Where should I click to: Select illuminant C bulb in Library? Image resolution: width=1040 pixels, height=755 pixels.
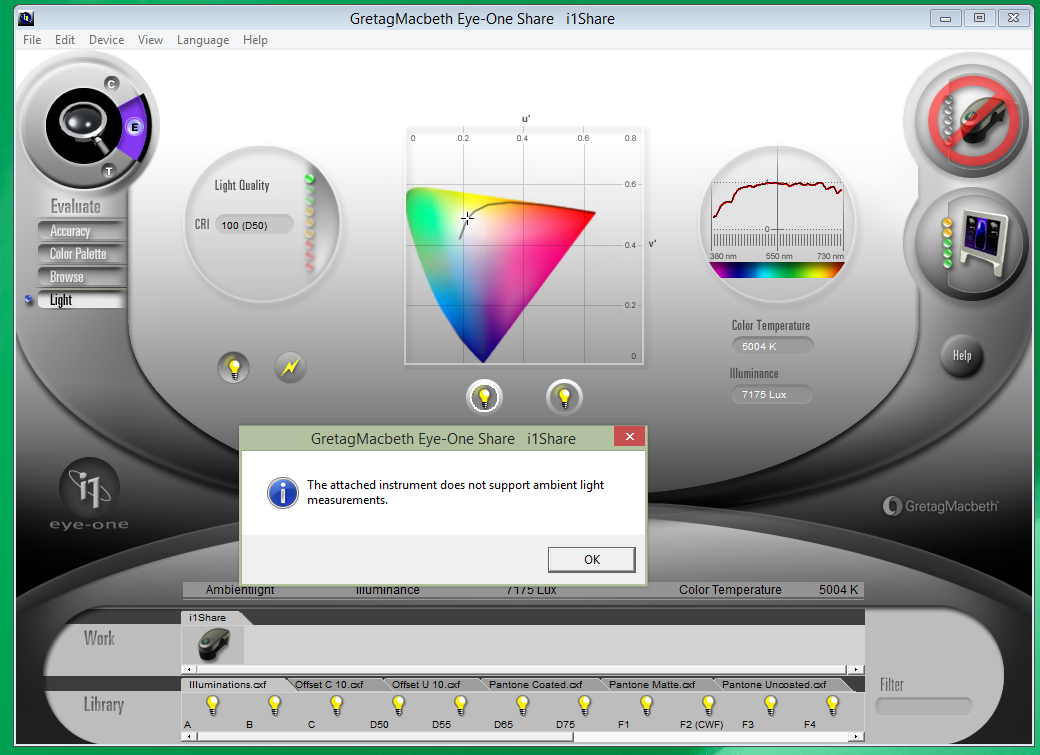click(x=336, y=705)
